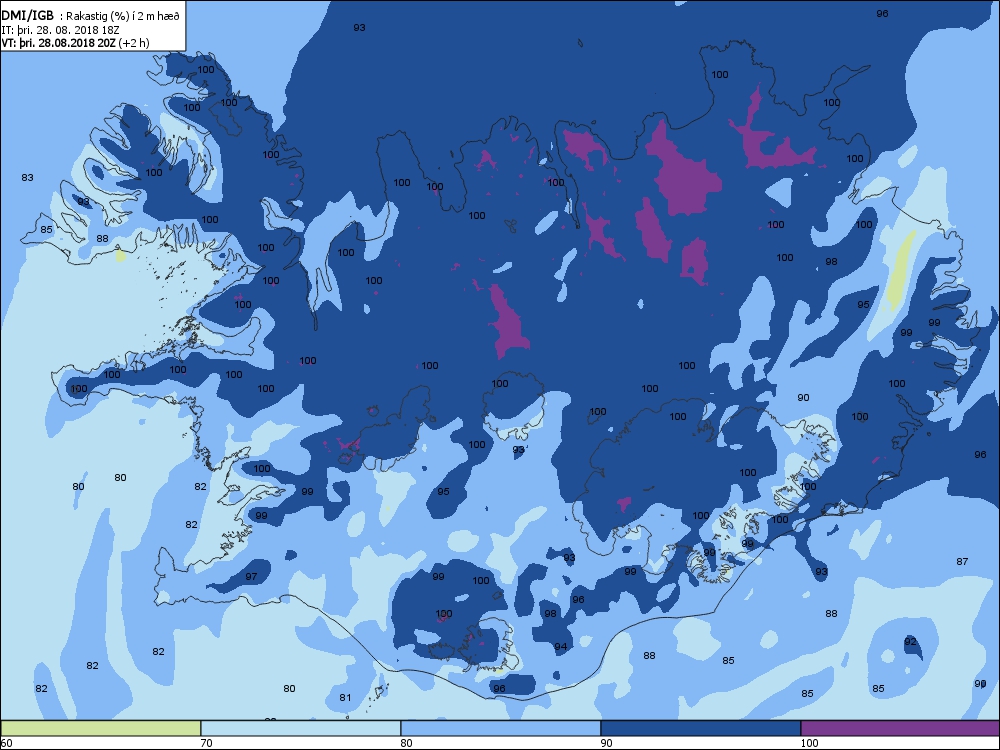The height and width of the screenshot is (750, 1000).
Task: Click the yellow-green 60–70 legend swatch
Action: click(x=101, y=728)
